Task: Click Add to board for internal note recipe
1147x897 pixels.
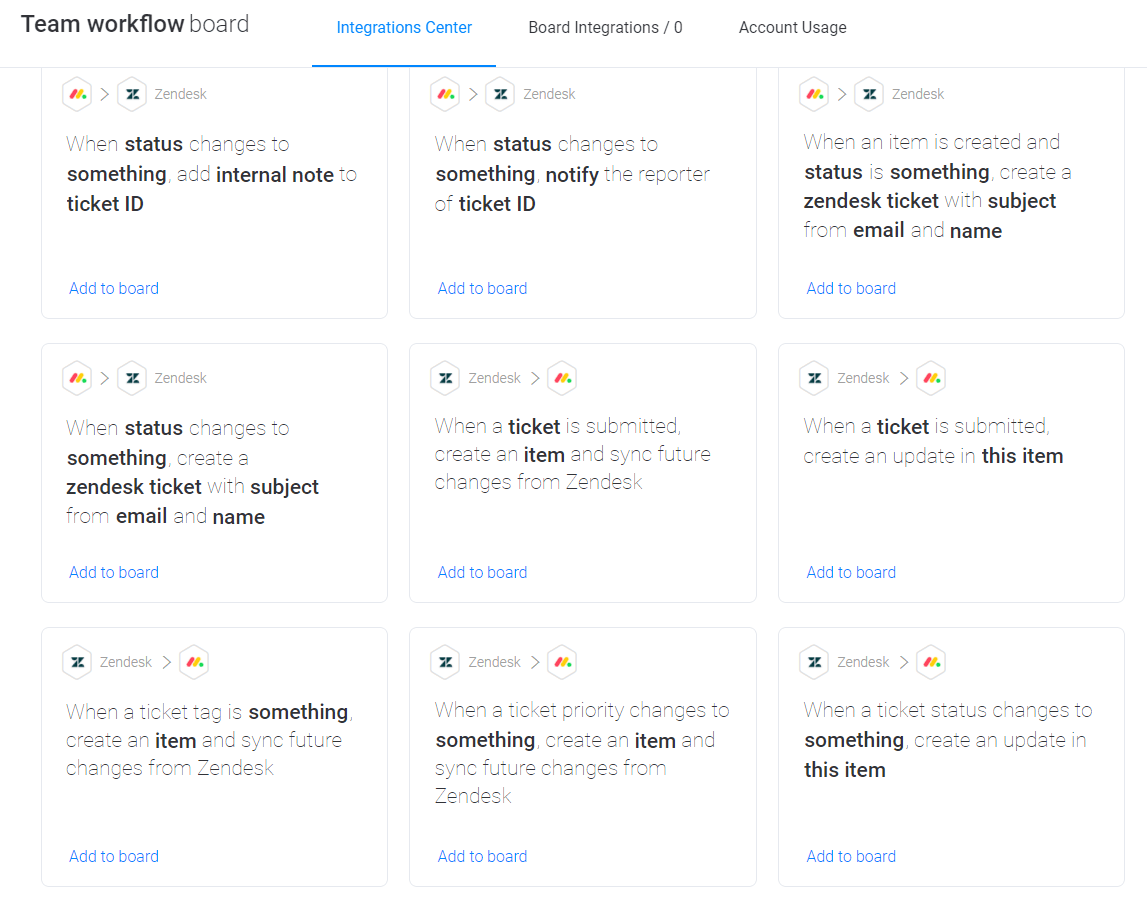Action: coord(113,288)
